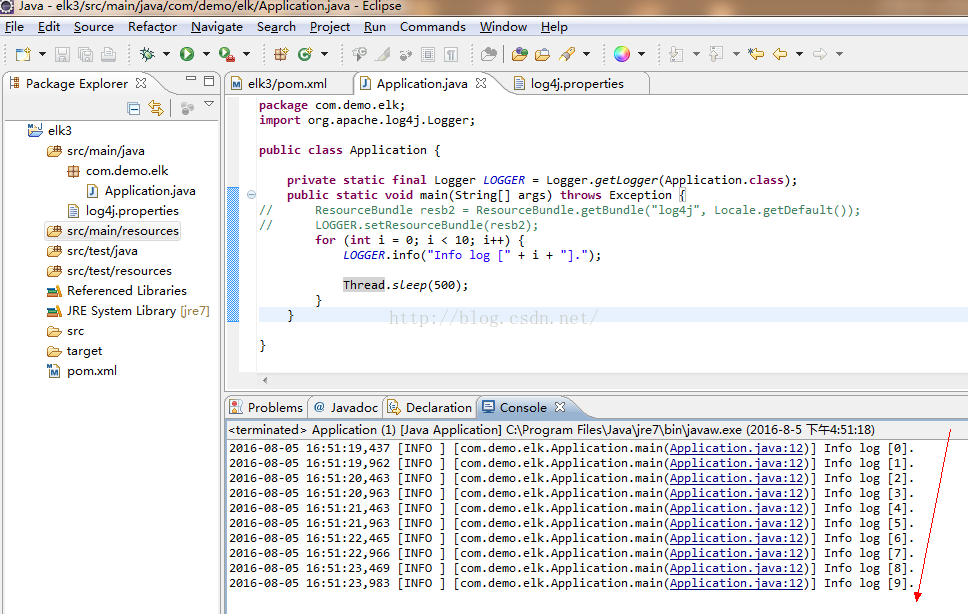Viewport: 968px width, 614px height.
Task: Open the File menu
Action: 14,27
